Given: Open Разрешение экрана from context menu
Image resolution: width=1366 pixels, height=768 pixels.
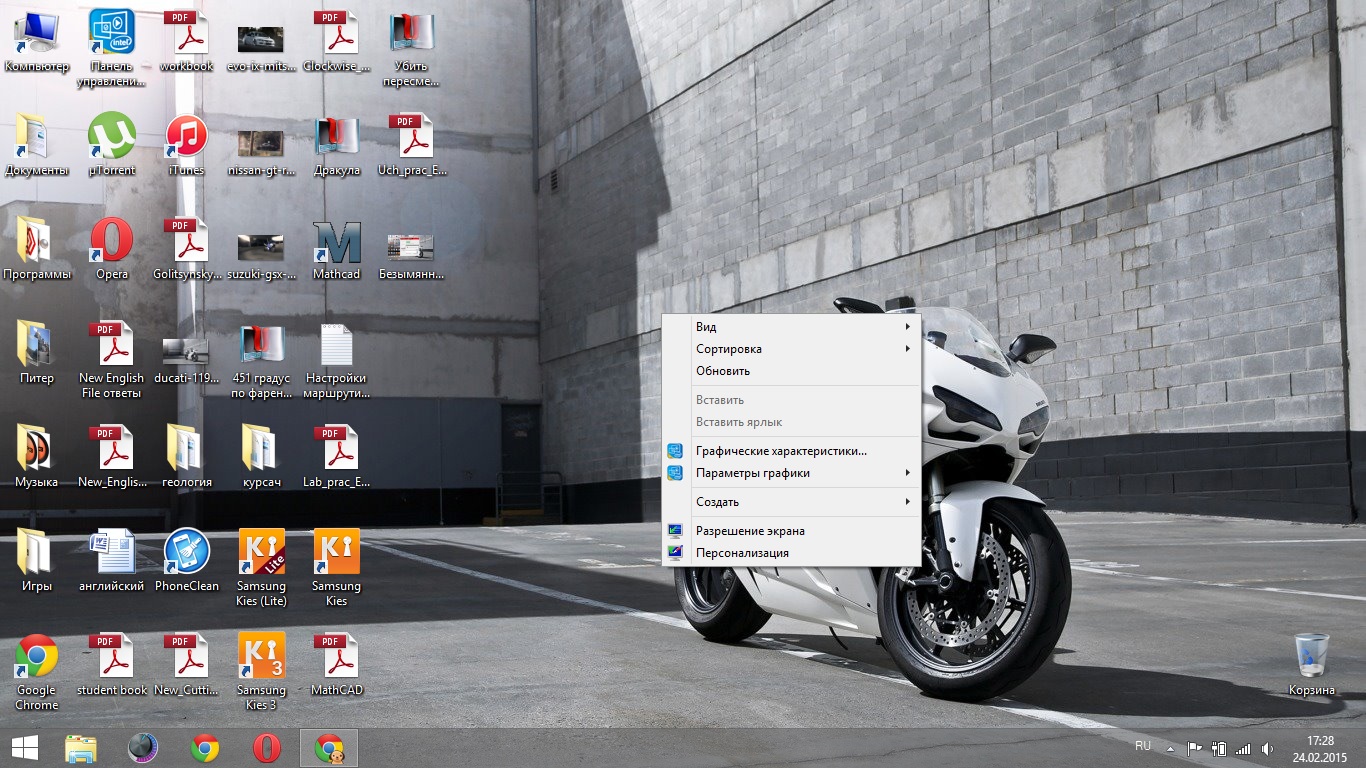Looking at the screenshot, I should pyautogui.click(x=791, y=531).
